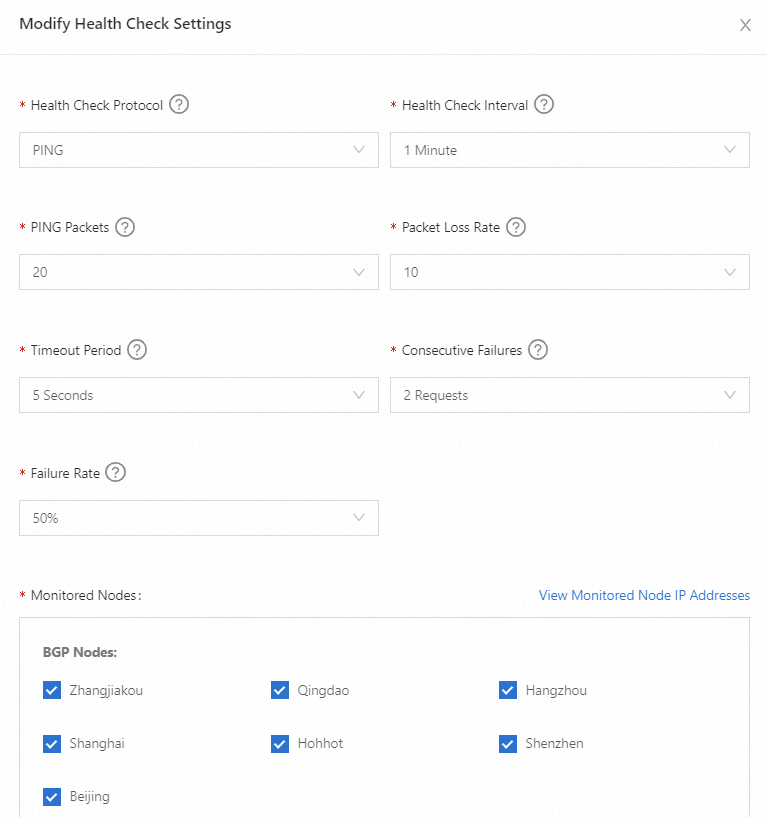Viewport: 767px width, 817px height.
Task: Open the Failure Rate 50% dropdown
Action: [x=199, y=518]
